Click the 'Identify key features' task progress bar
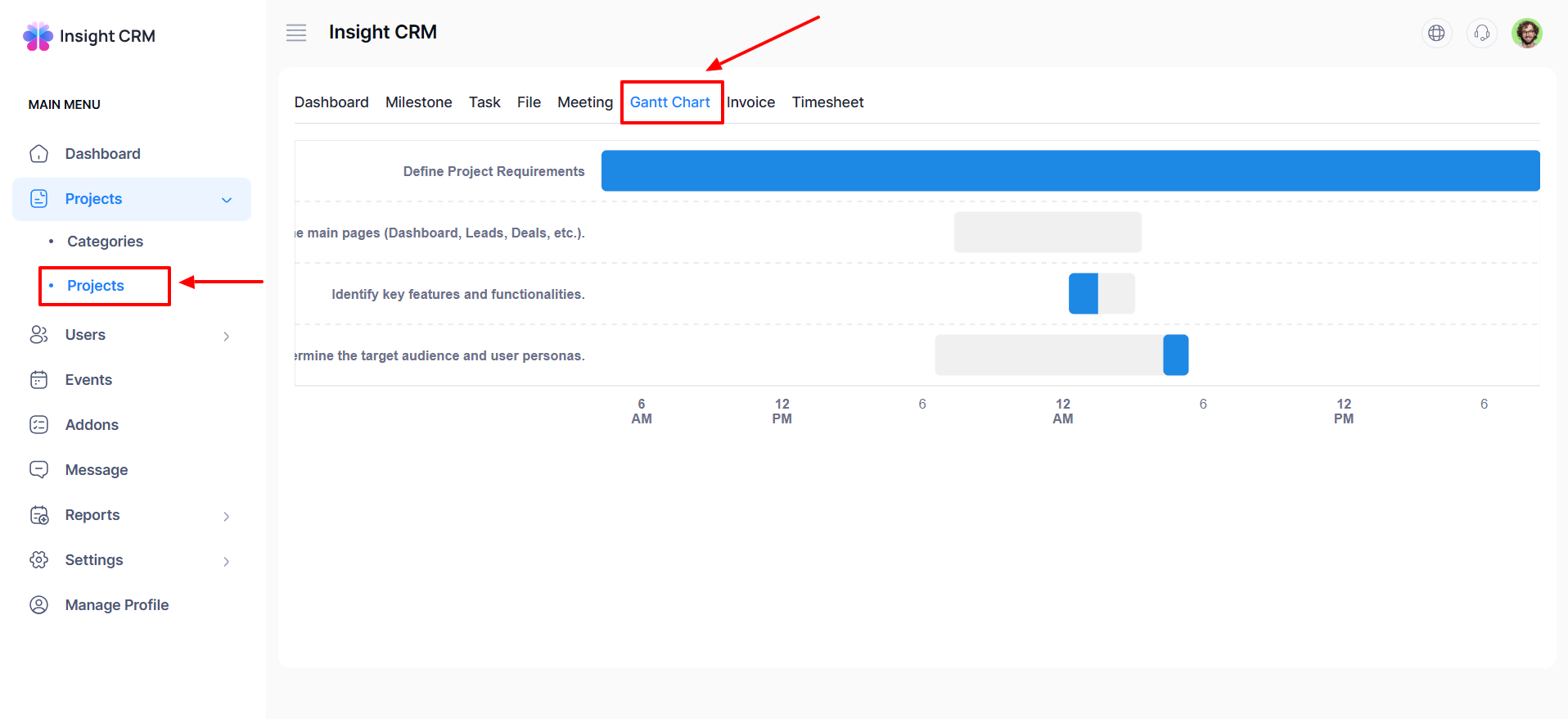1568x719 pixels. click(1101, 293)
